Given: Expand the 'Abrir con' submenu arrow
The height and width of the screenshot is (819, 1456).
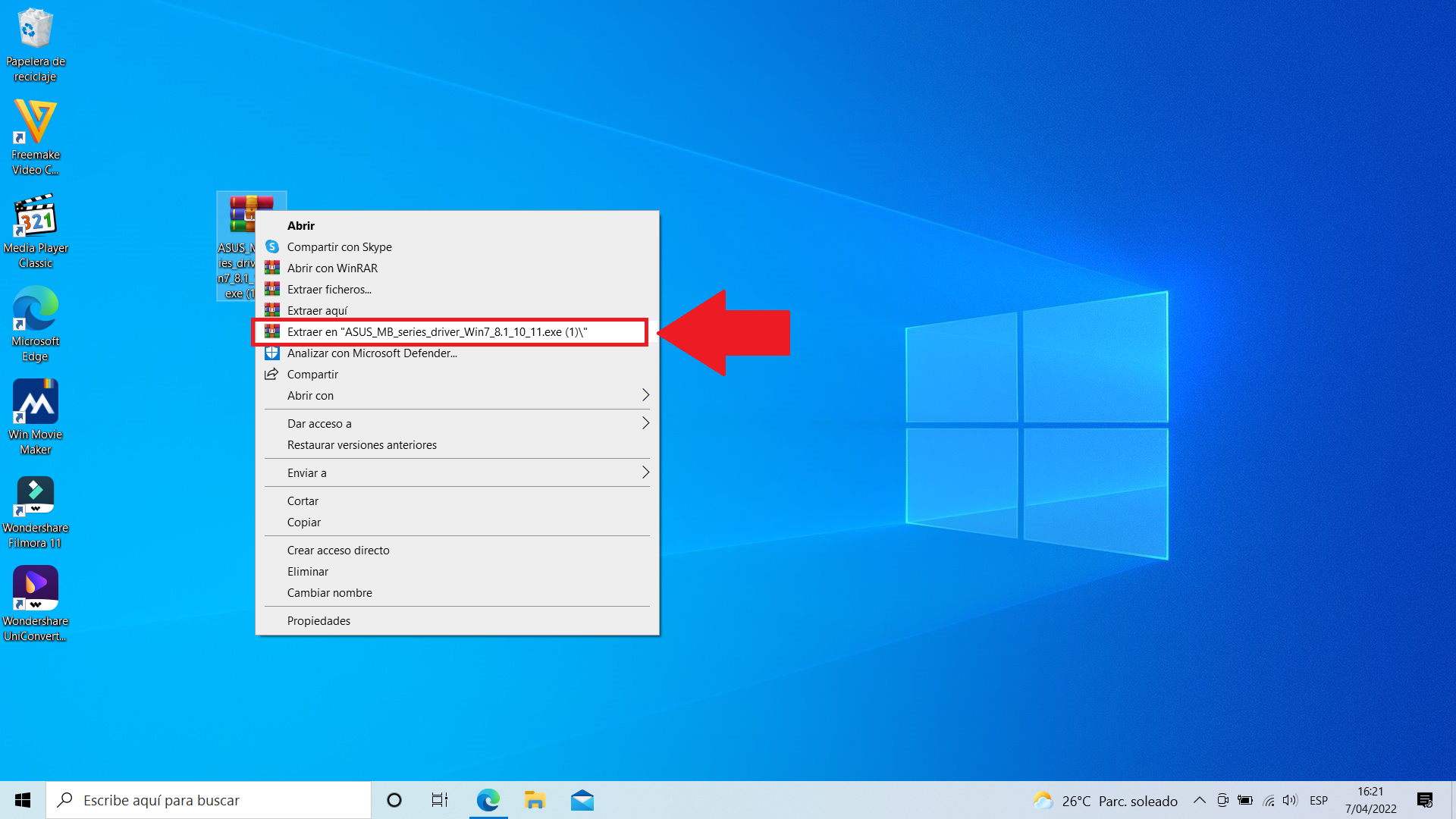Looking at the screenshot, I should pyautogui.click(x=645, y=395).
